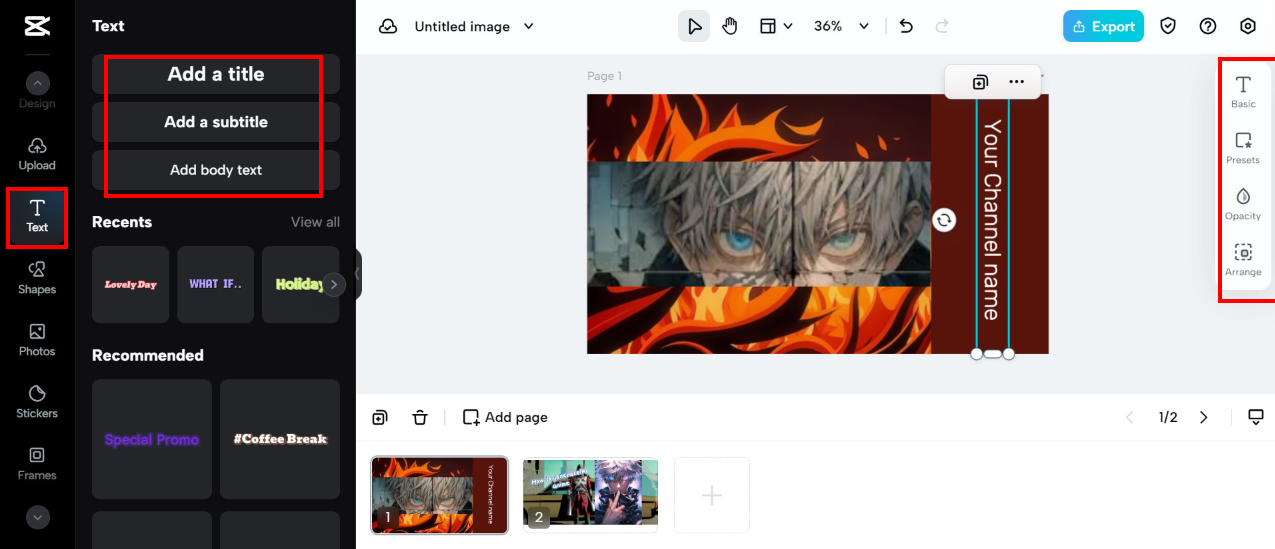This screenshot has height=549, width=1275.
Task: Apply the #Coffee Break text preset
Action: [280, 439]
